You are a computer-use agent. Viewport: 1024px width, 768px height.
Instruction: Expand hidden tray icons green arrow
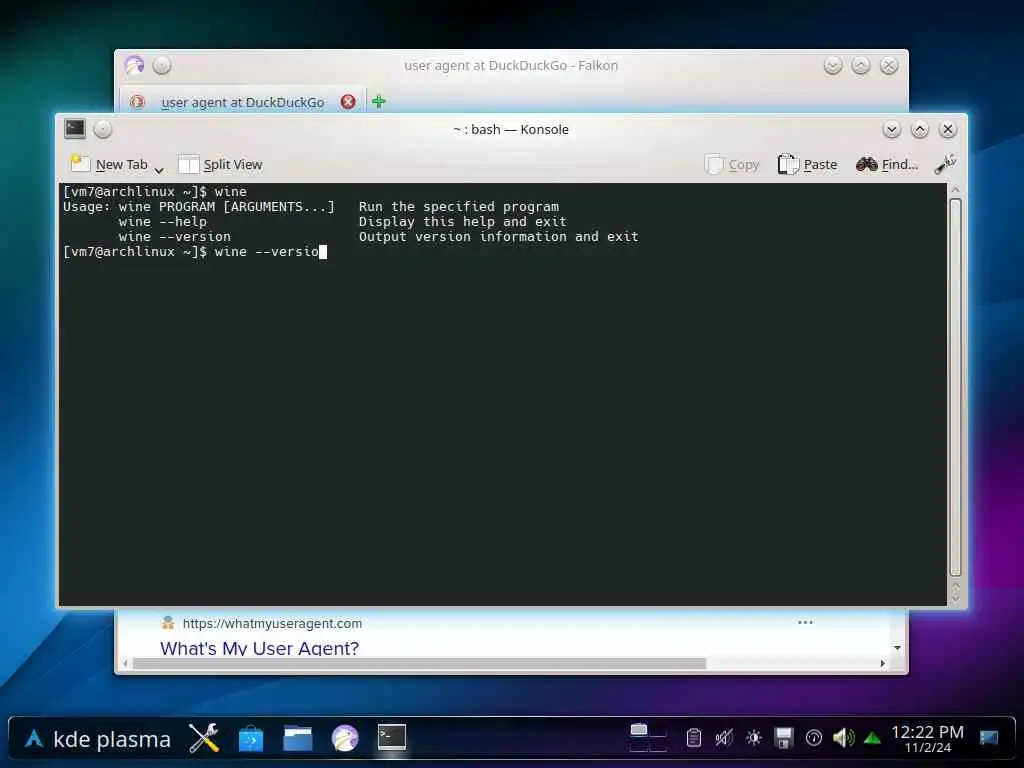click(x=872, y=739)
